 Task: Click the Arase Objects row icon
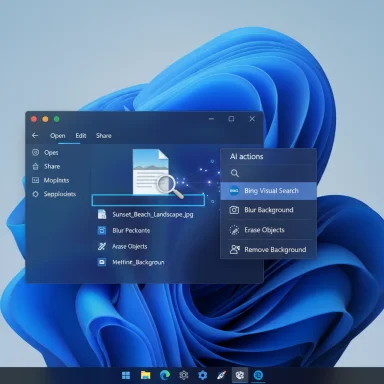tap(102, 246)
